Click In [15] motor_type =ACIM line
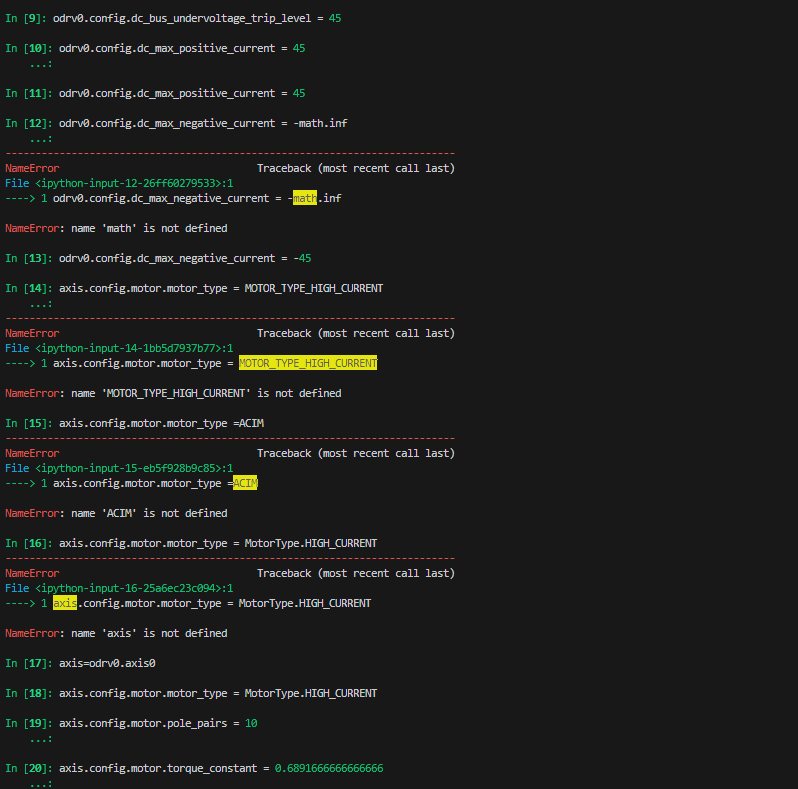Image resolution: width=798 pixels, height=789 pixels. click(x=134, y=424)
